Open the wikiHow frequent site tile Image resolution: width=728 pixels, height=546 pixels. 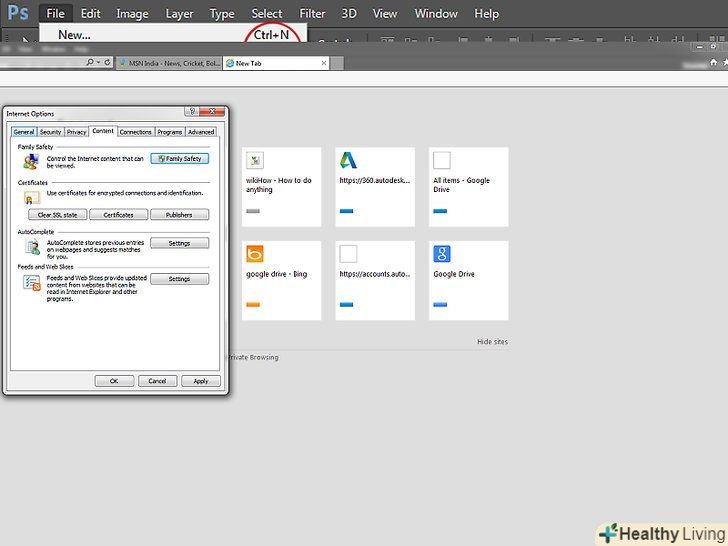tap(281, 187)
